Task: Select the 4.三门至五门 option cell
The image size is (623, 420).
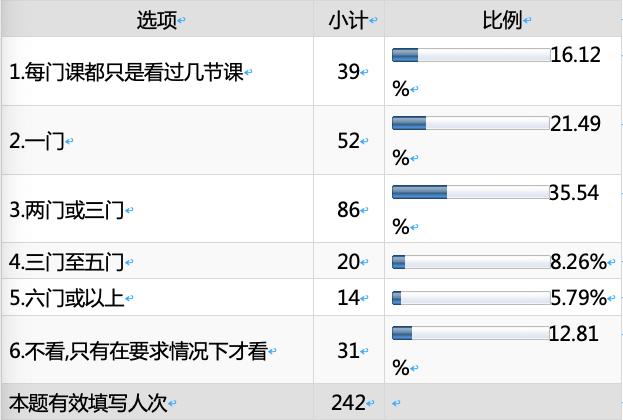Action: [x=65, y=262]
